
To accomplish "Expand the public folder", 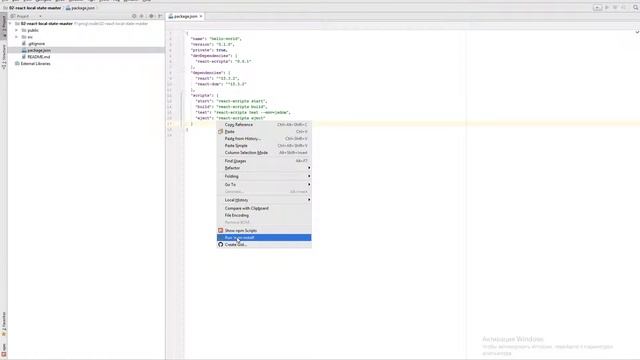I will 17,30.
